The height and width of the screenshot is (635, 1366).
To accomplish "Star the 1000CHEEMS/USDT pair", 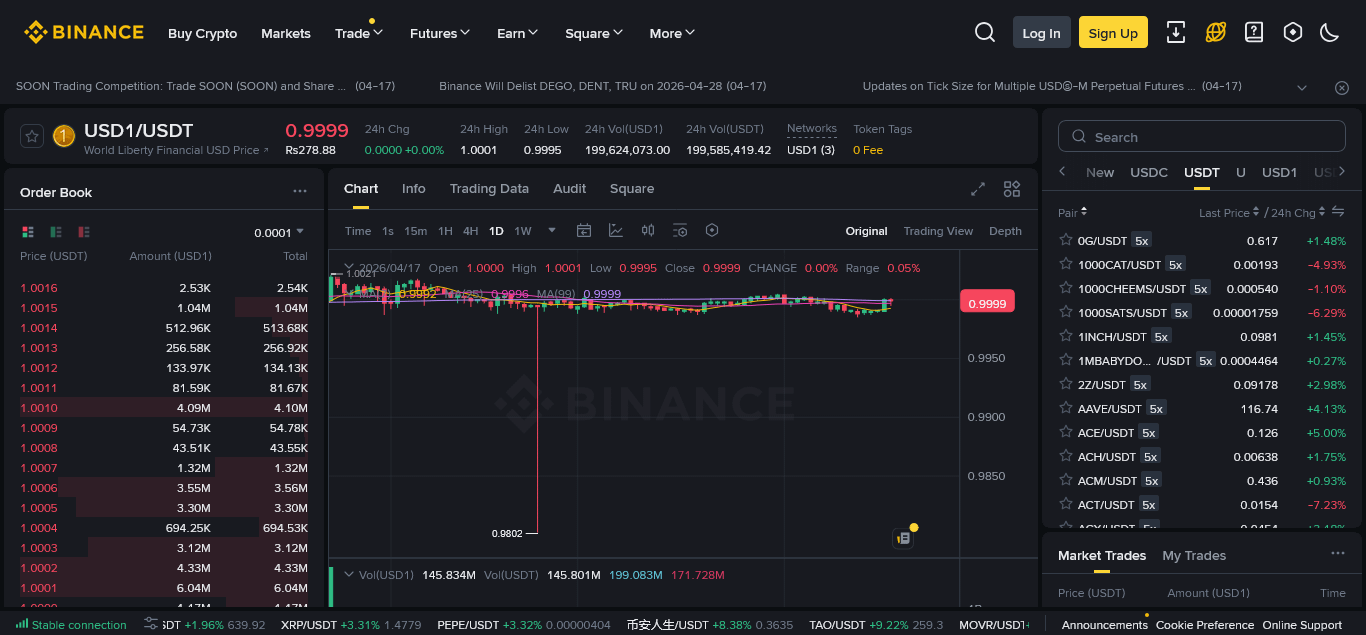I will 1066,288.
